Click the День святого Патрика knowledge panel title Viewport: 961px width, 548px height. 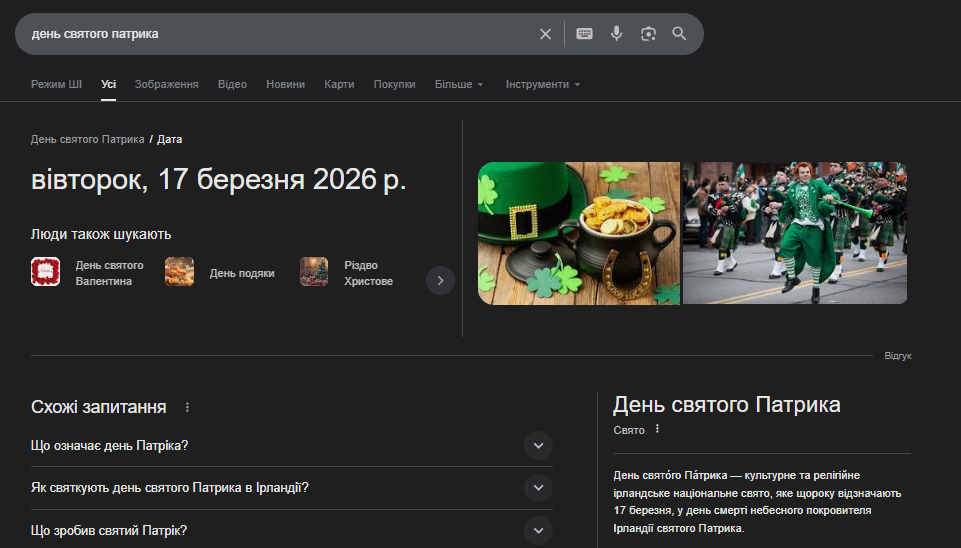(x=727, y=405)
